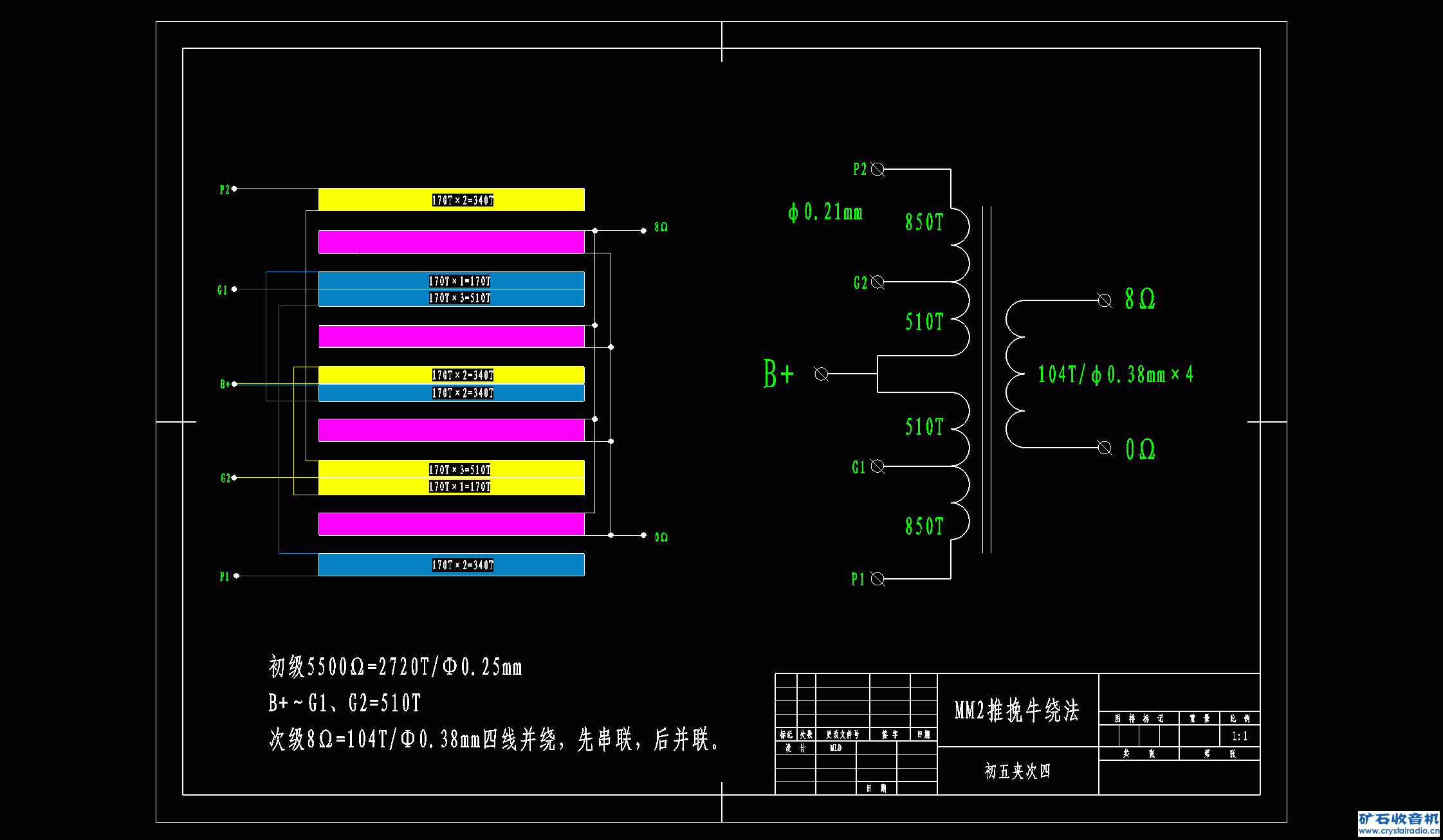Click the scale value 1:1
Screen dimensions: 1443x840
(x=1240, y=736)
